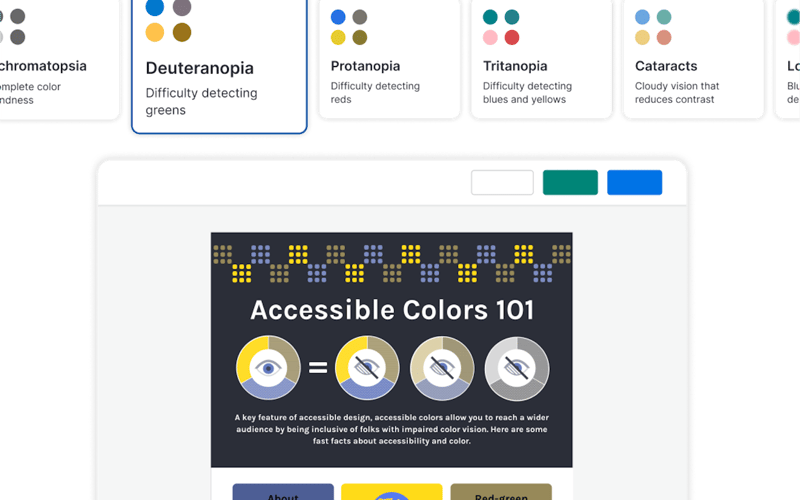Click the orange-yellow dot in Deuteranopia card
Viewport: 800px width, 500px height.
tap(155, 32)
